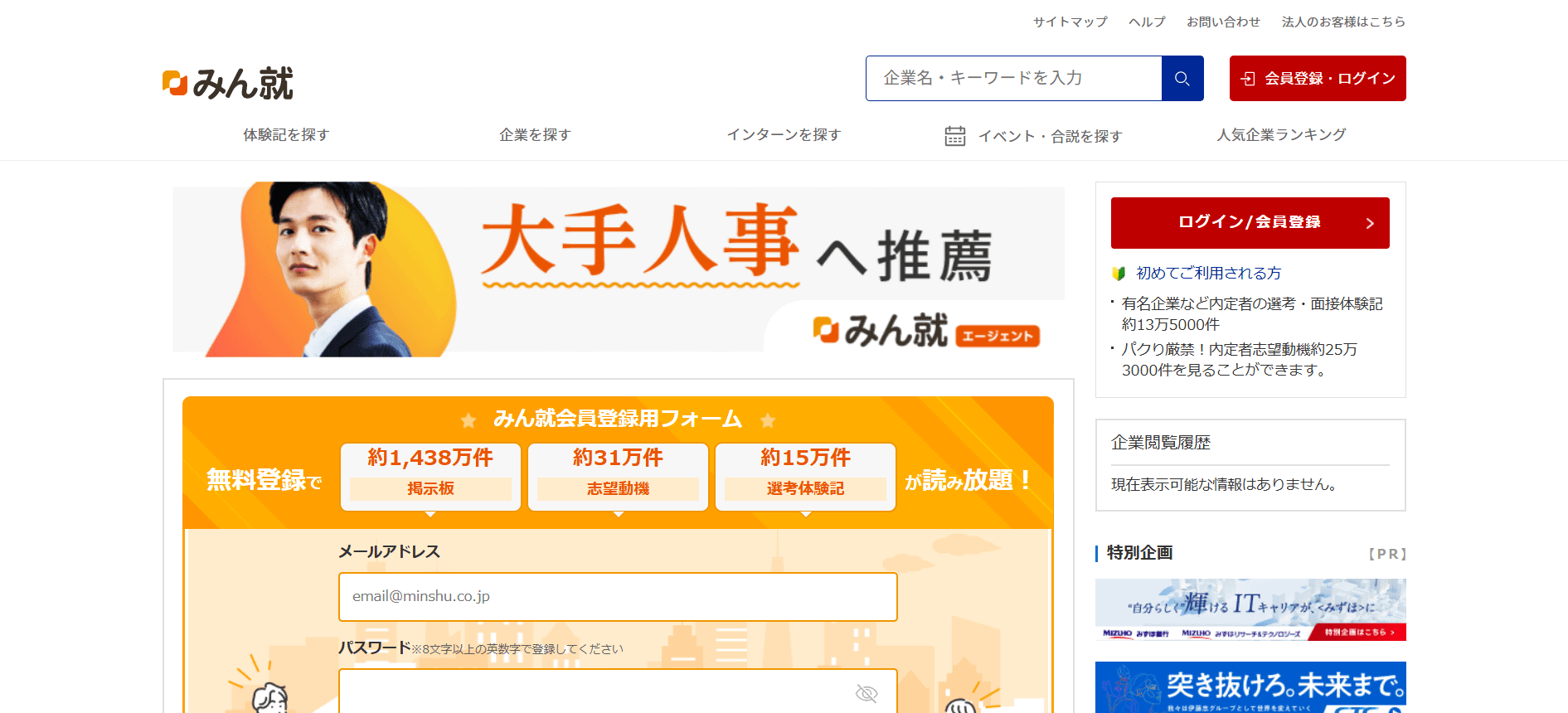Click the sidebar ログイン/会員登録 button
Viewport: 1568px width, 713px height.
[x=1250, y=223]
